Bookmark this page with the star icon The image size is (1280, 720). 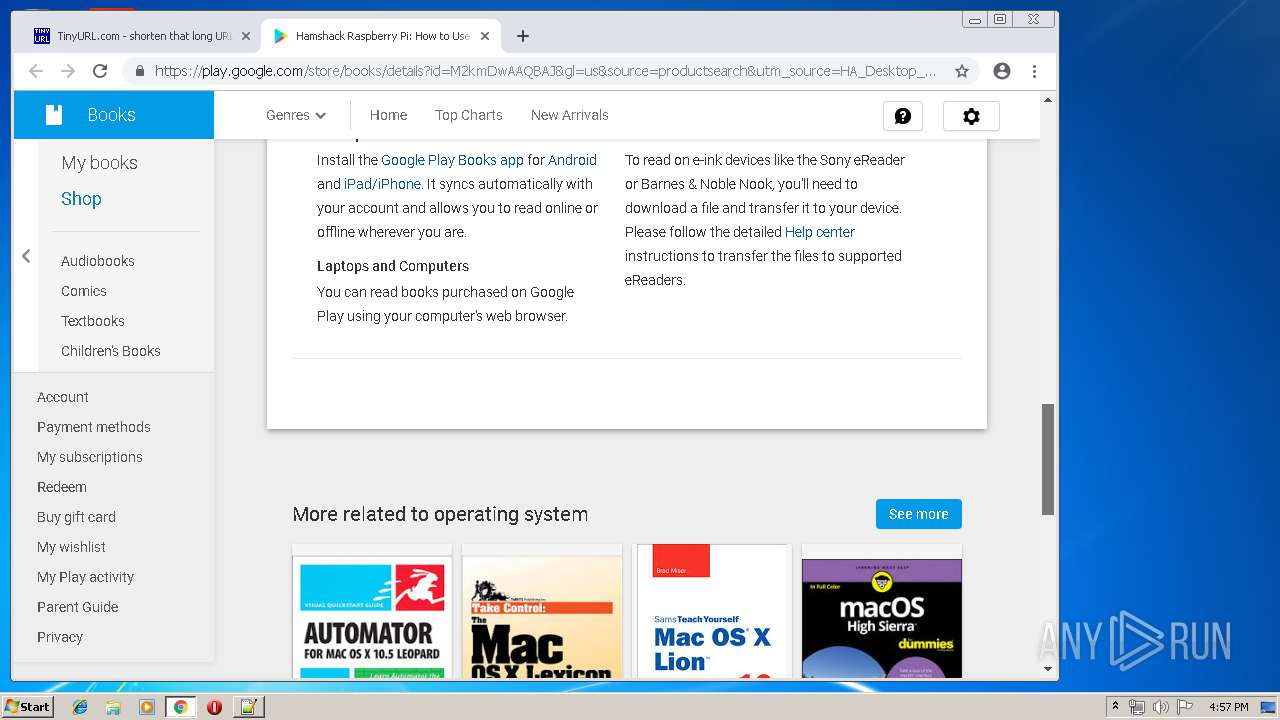[x=962, y=71]
